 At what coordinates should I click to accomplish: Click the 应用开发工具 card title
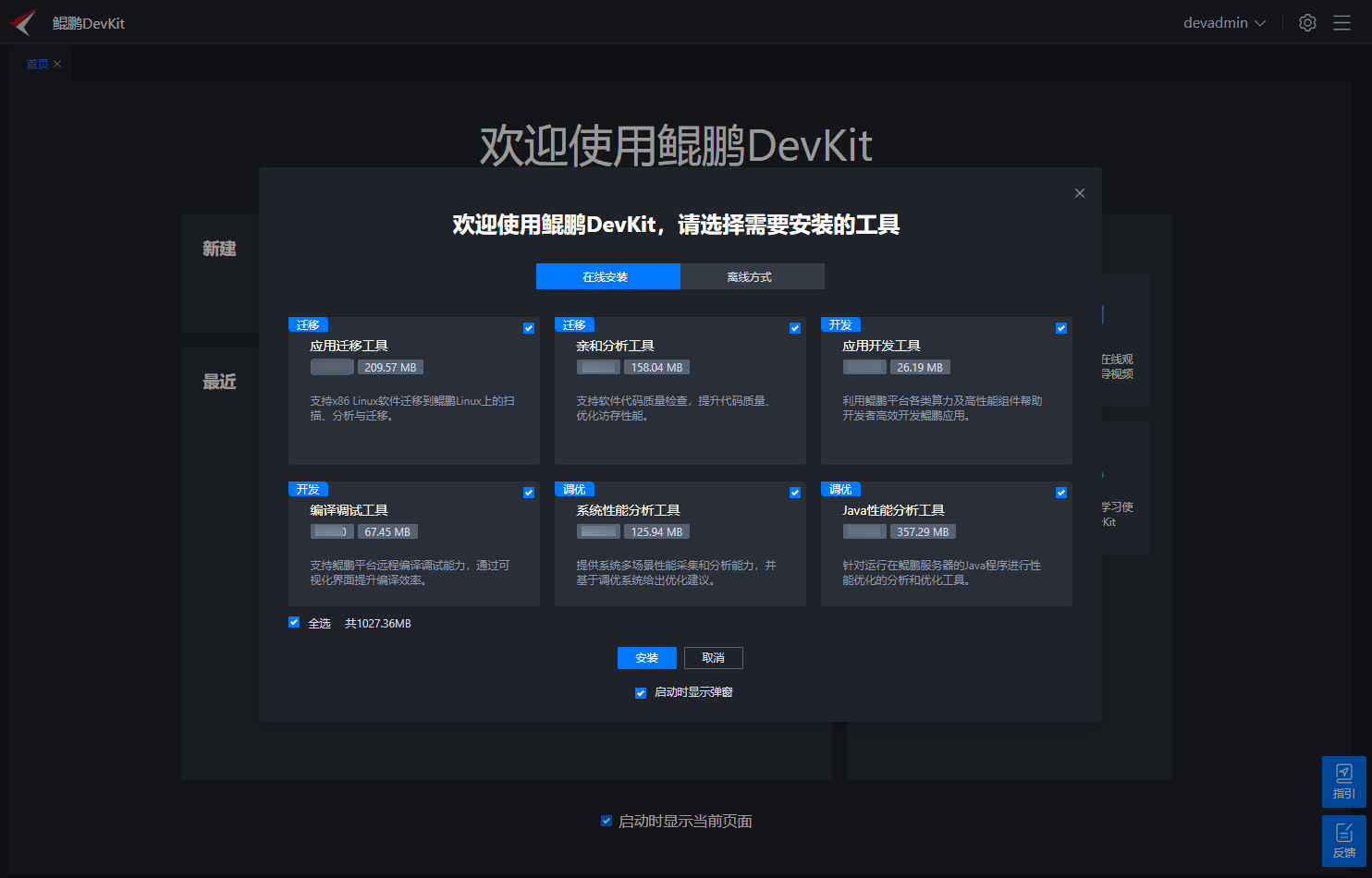881,346
